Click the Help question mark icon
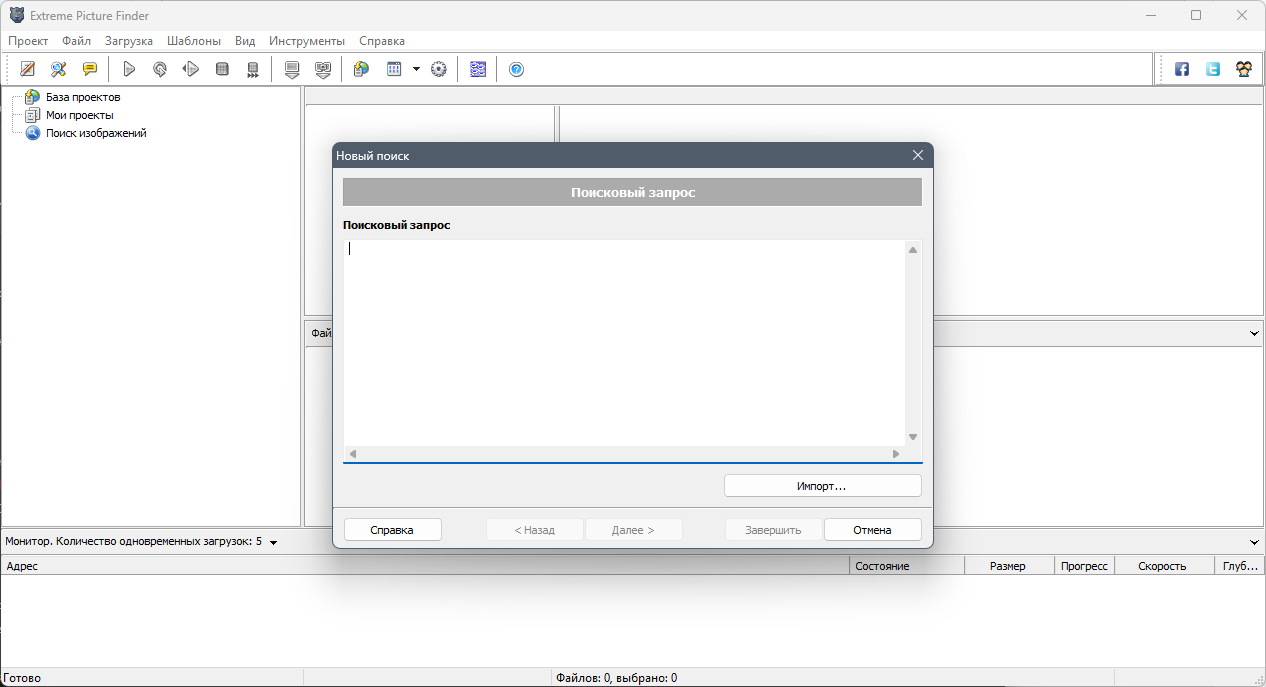This screenshot has height=687, width=1266. (516, 69)
